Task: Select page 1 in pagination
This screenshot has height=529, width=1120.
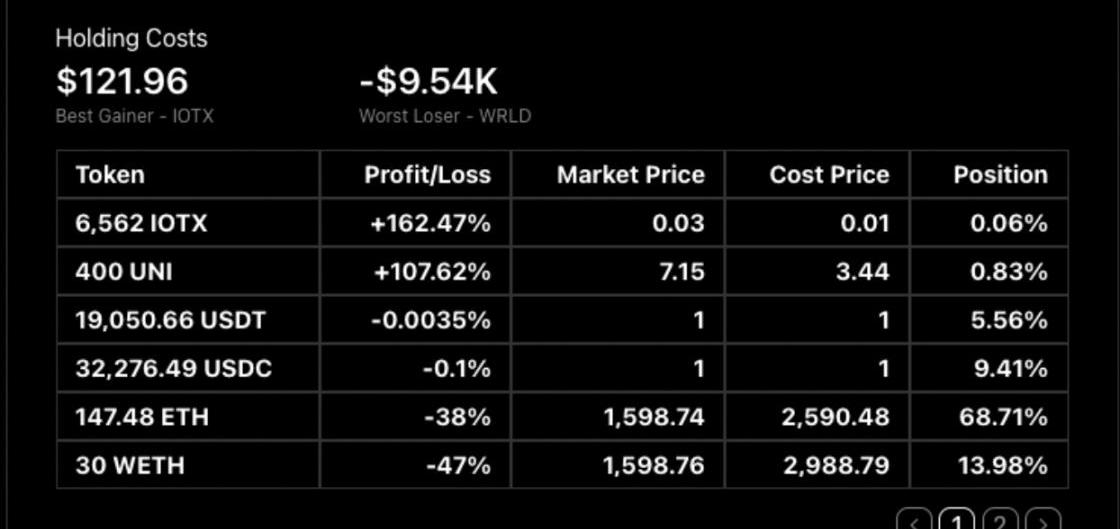Action: click(958, 522)
